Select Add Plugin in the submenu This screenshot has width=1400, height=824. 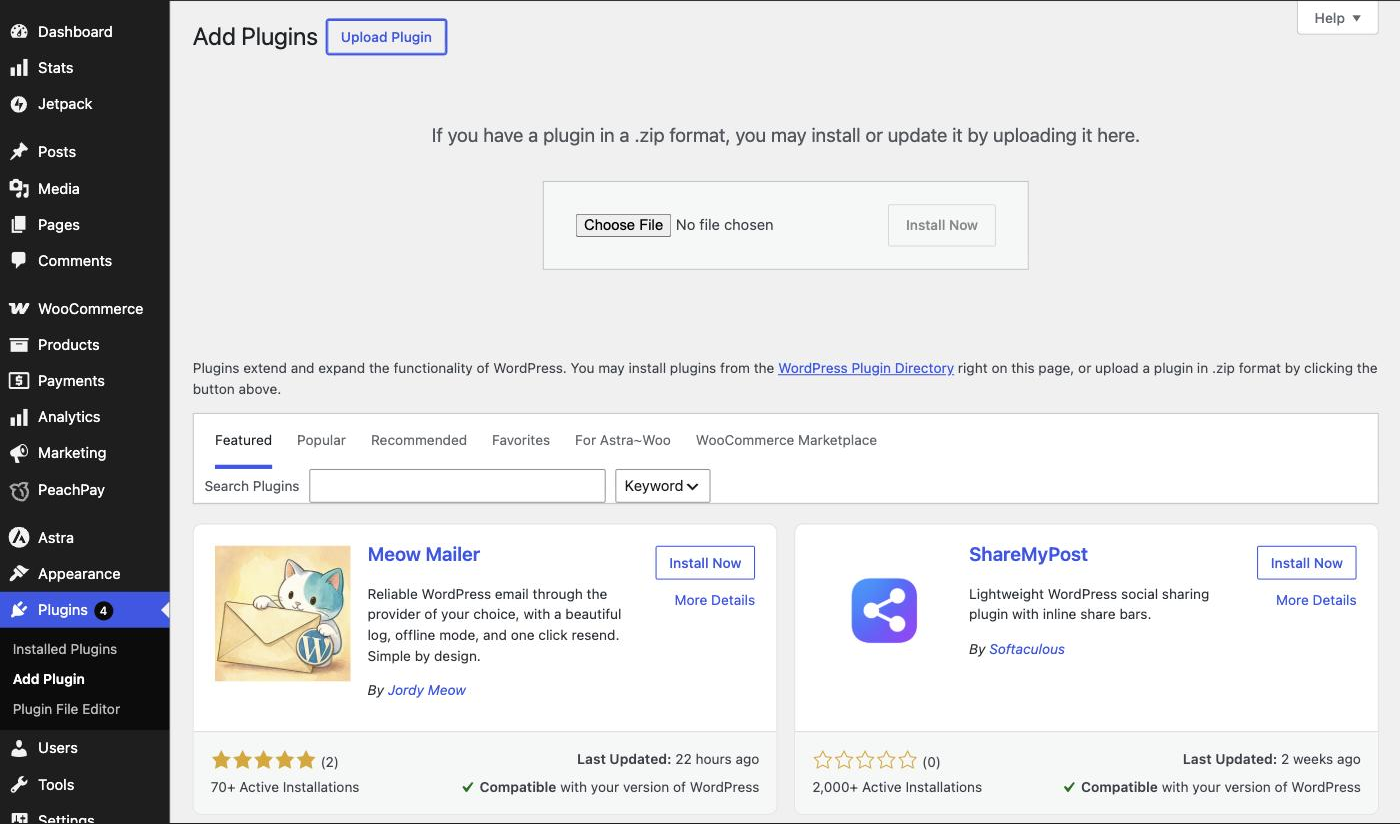49,679
